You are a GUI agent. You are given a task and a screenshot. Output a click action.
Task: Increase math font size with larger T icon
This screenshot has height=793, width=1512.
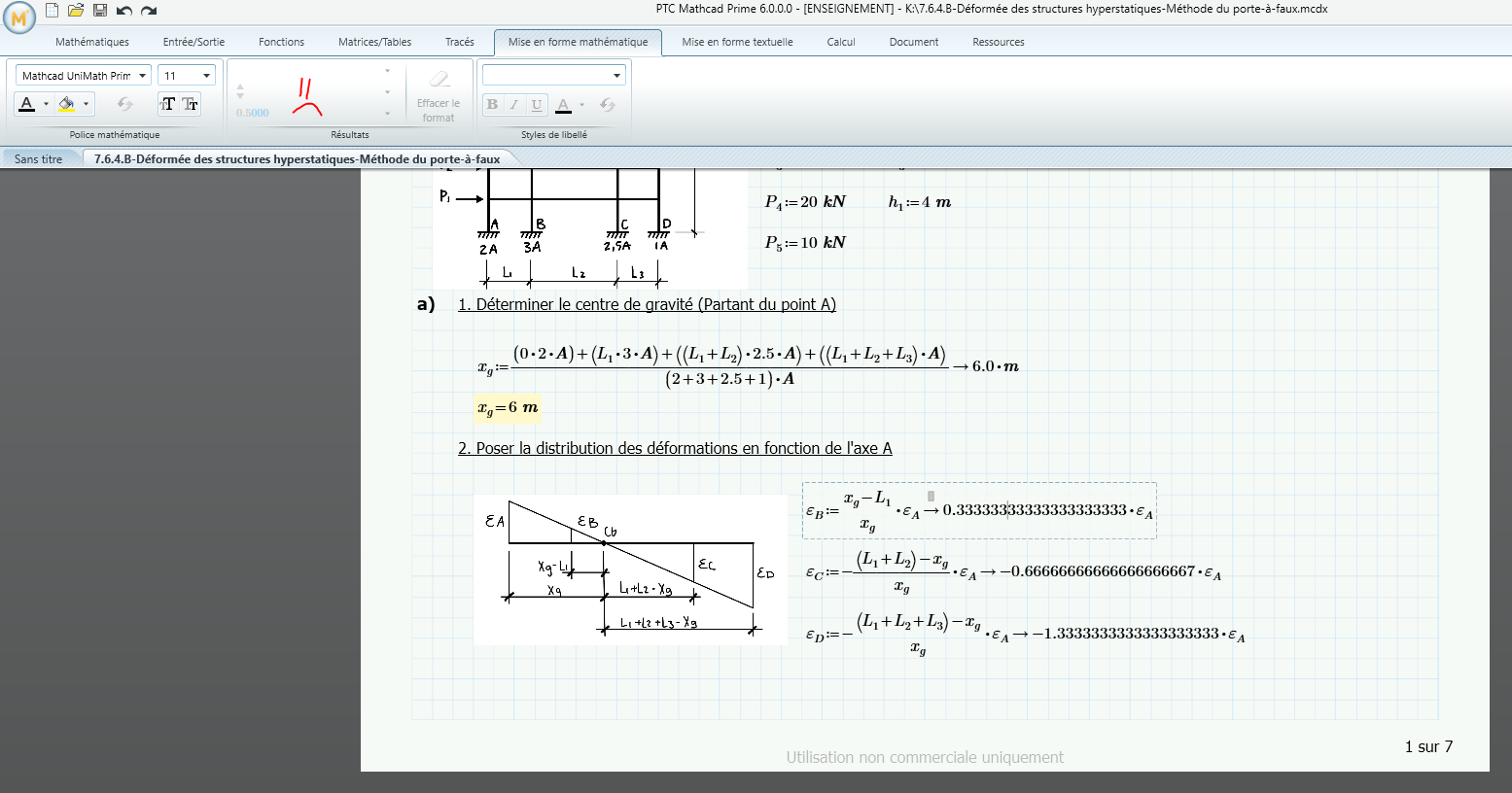(x=168, y=104)
